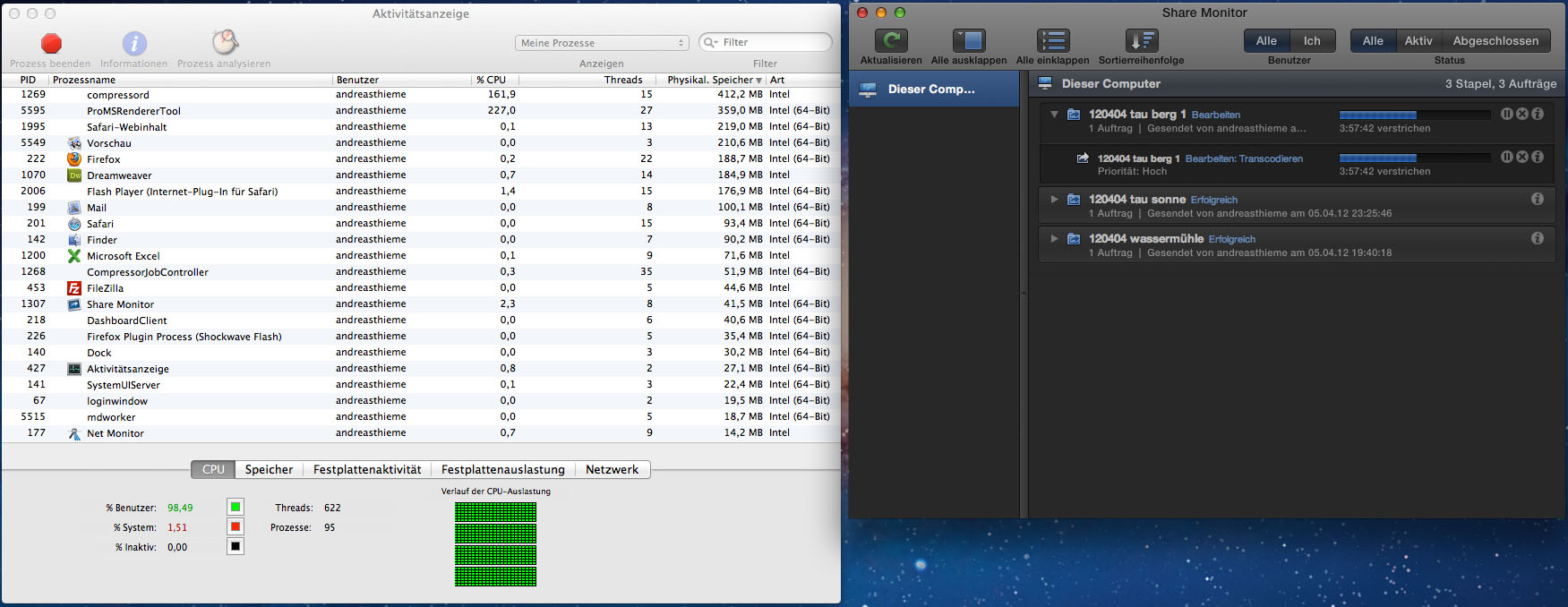Set Status filter to Alle in Share Monitor

tap(1373, 40)
